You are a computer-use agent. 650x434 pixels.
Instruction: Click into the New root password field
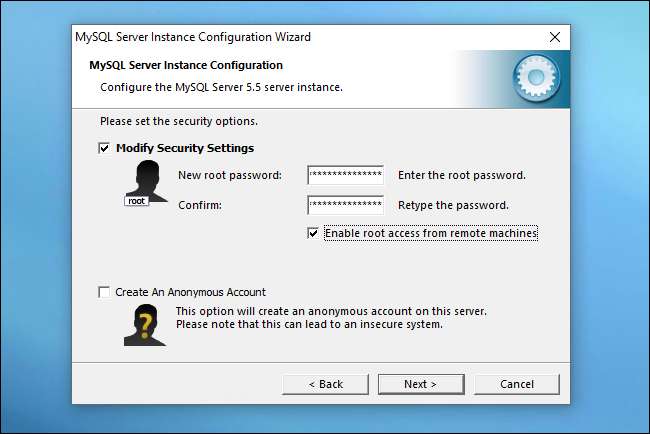tap(346, 175)
